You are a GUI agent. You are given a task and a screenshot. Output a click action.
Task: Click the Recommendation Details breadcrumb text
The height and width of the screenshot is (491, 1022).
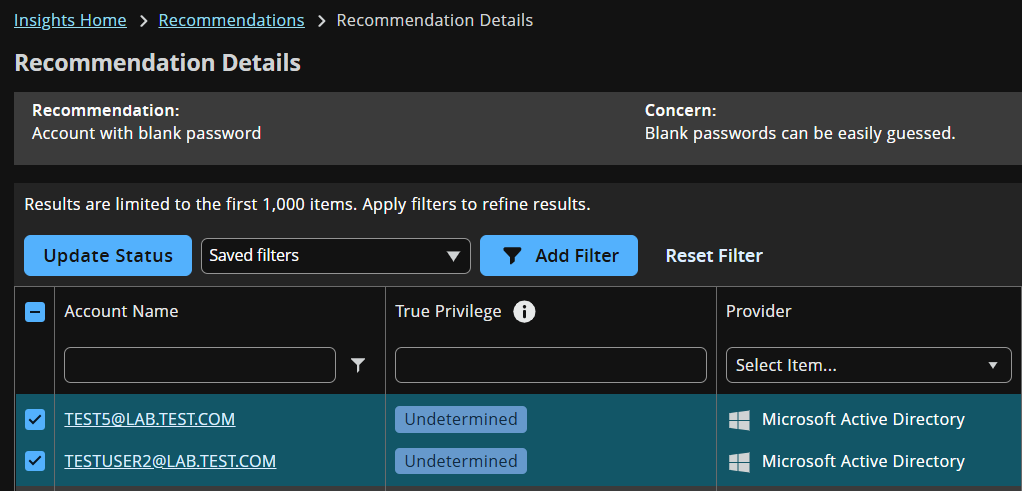click(435, 20)
